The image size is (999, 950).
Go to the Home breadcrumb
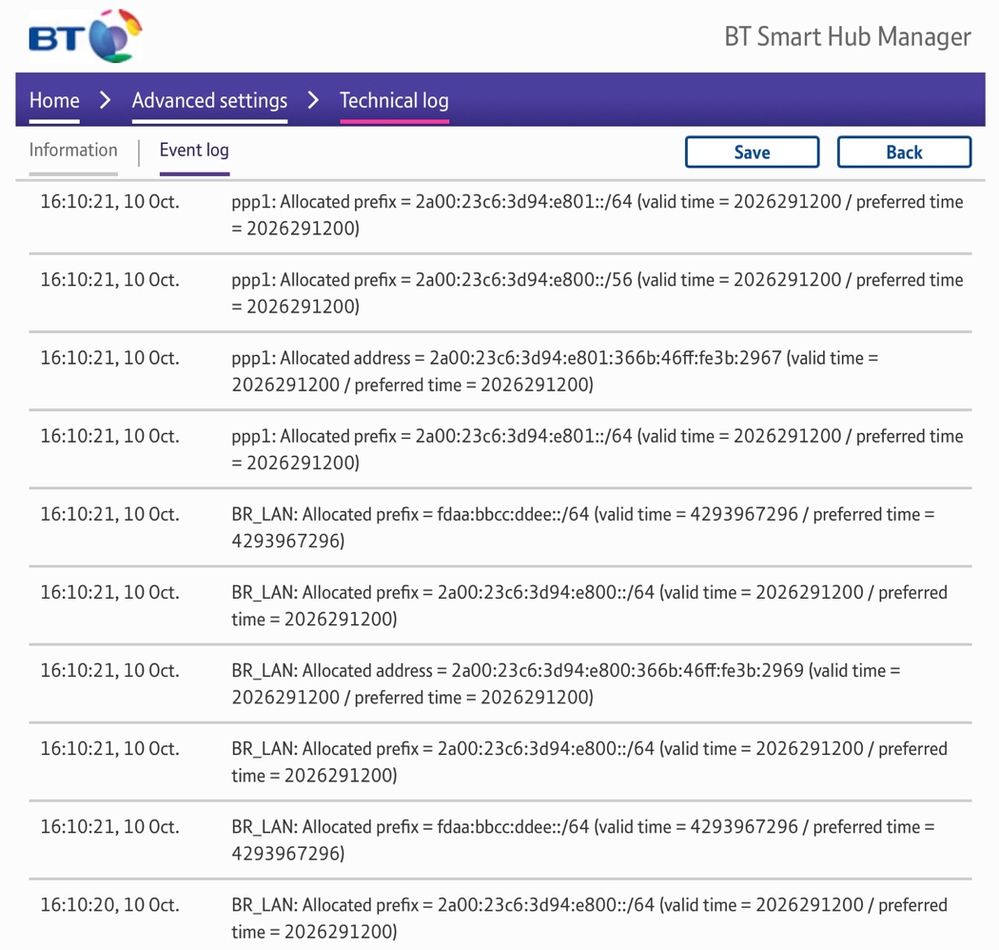point(54,100)
